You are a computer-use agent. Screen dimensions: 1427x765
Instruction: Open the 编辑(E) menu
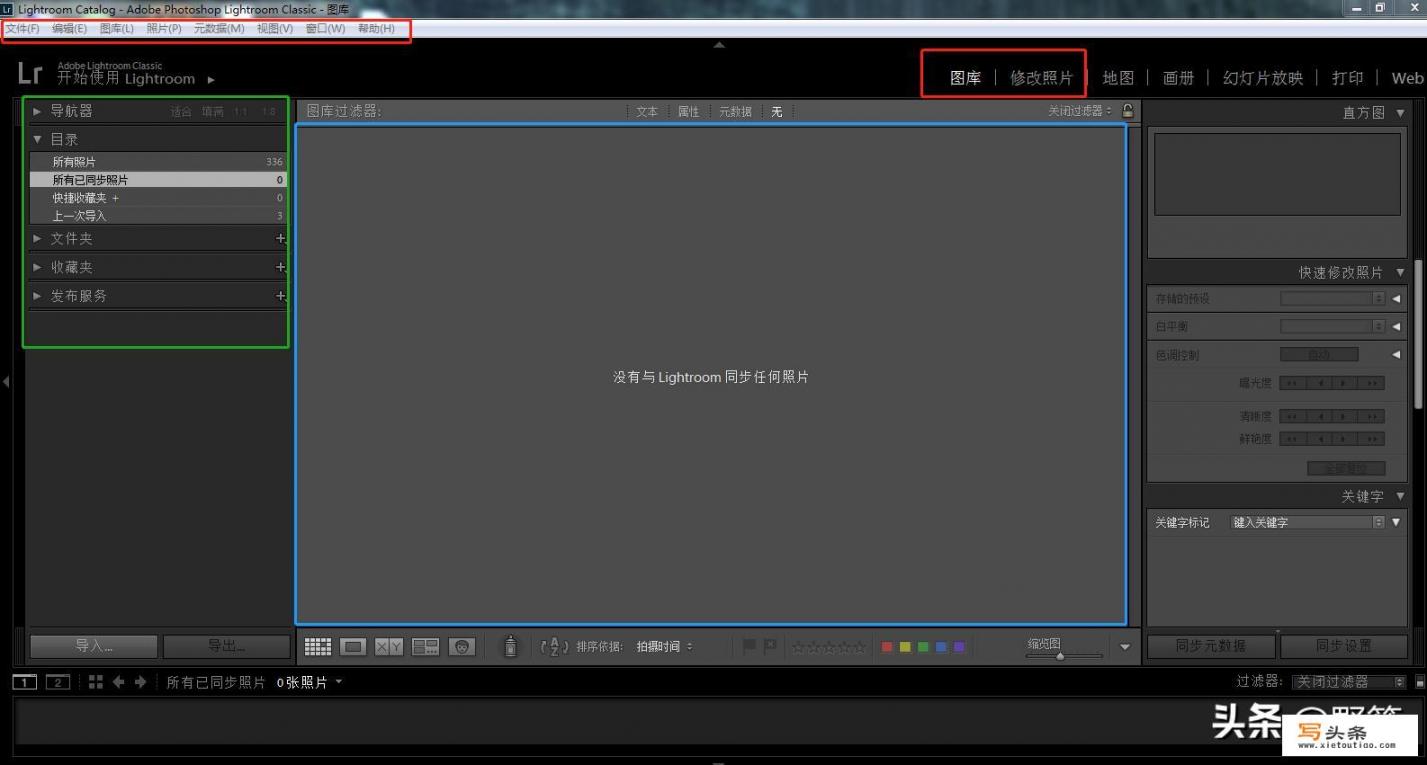click(x=69, y=29)
